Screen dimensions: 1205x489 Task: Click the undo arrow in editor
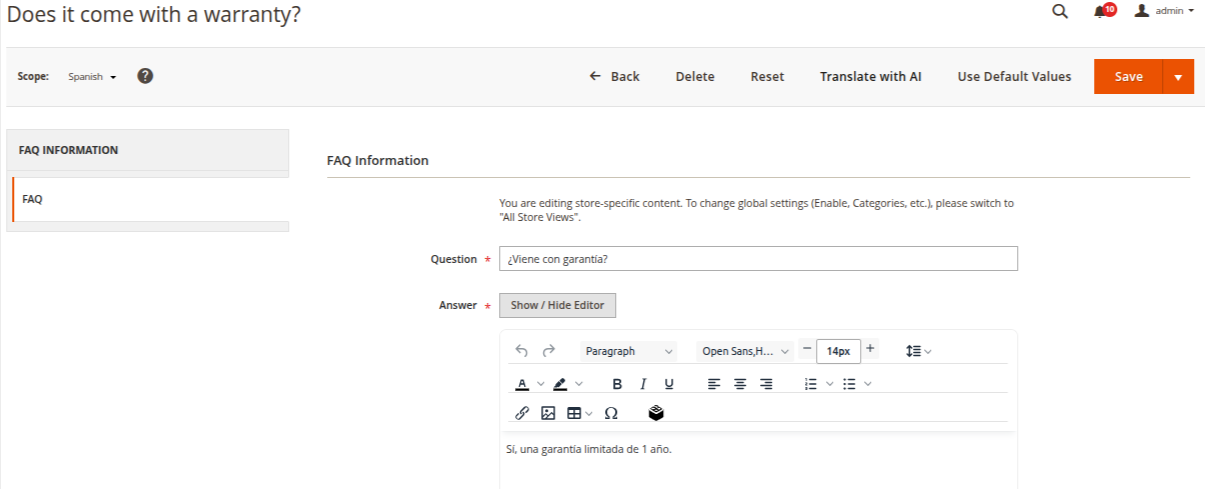click(521, 351)
